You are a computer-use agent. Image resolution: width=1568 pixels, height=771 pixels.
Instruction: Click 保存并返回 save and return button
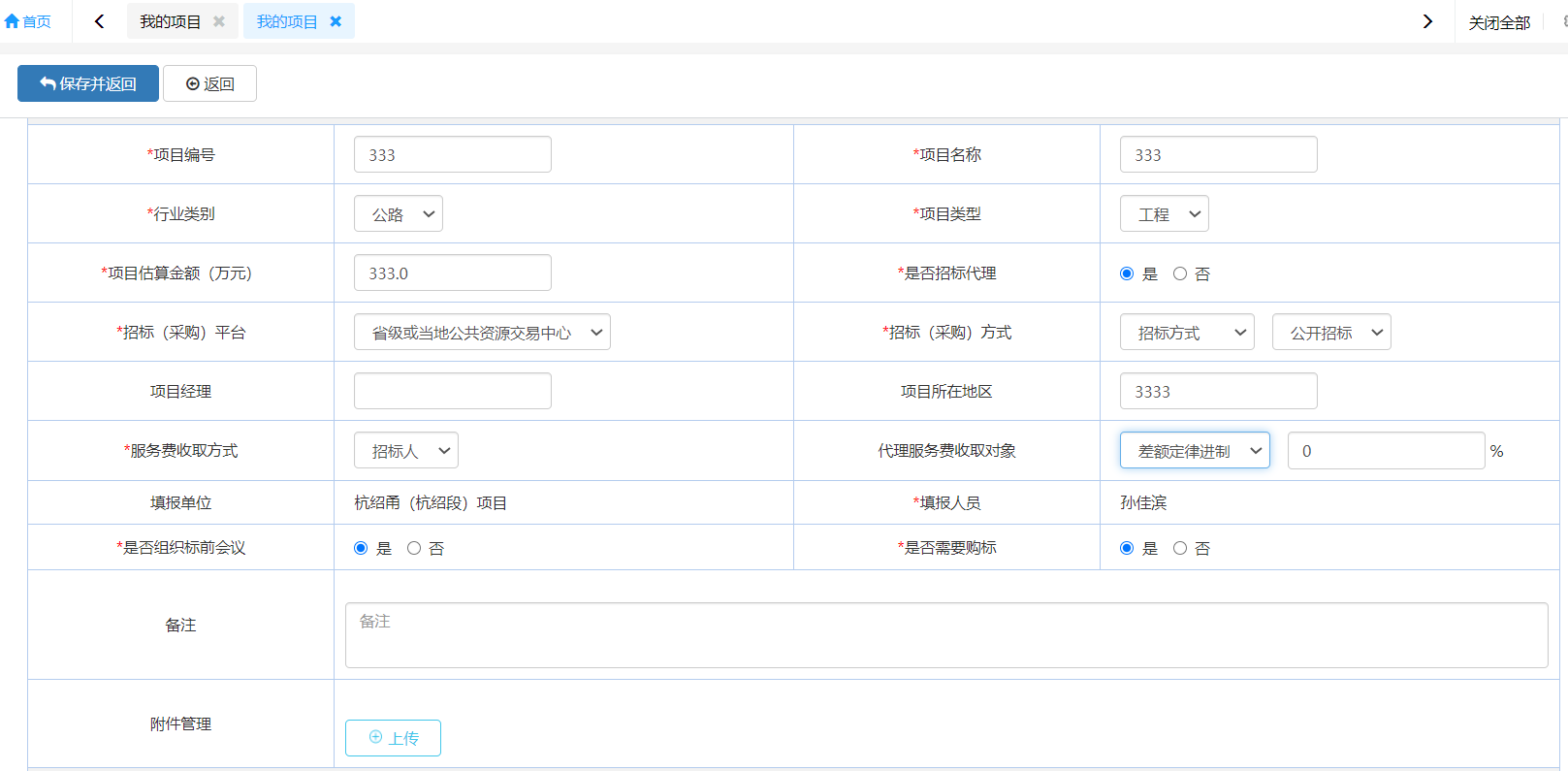pos(88,83)
